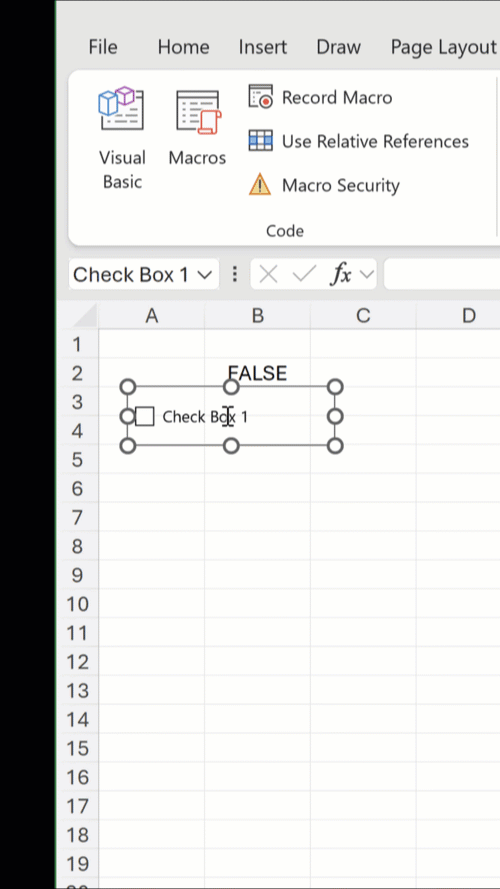The image size is (500, 889).
Task: Click the formula bar options dots
Action: 235,275
